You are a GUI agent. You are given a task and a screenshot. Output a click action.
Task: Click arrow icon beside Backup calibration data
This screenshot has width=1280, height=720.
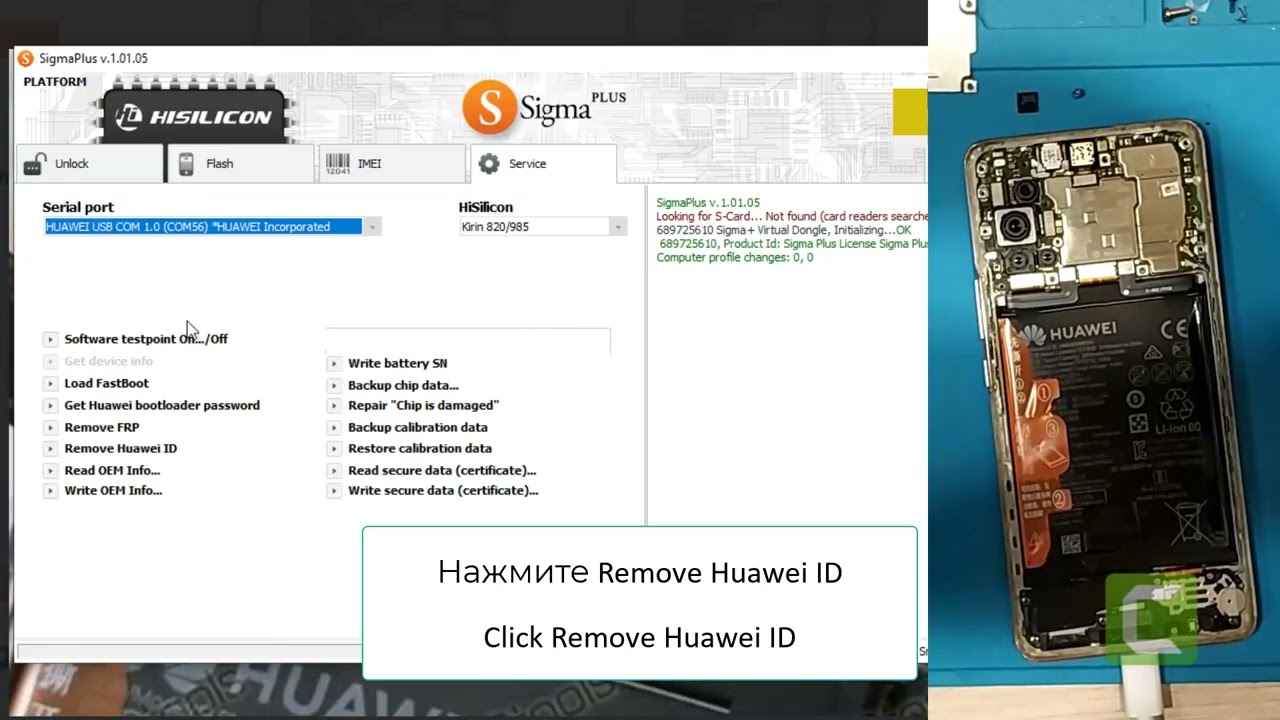tap(333, 427)
